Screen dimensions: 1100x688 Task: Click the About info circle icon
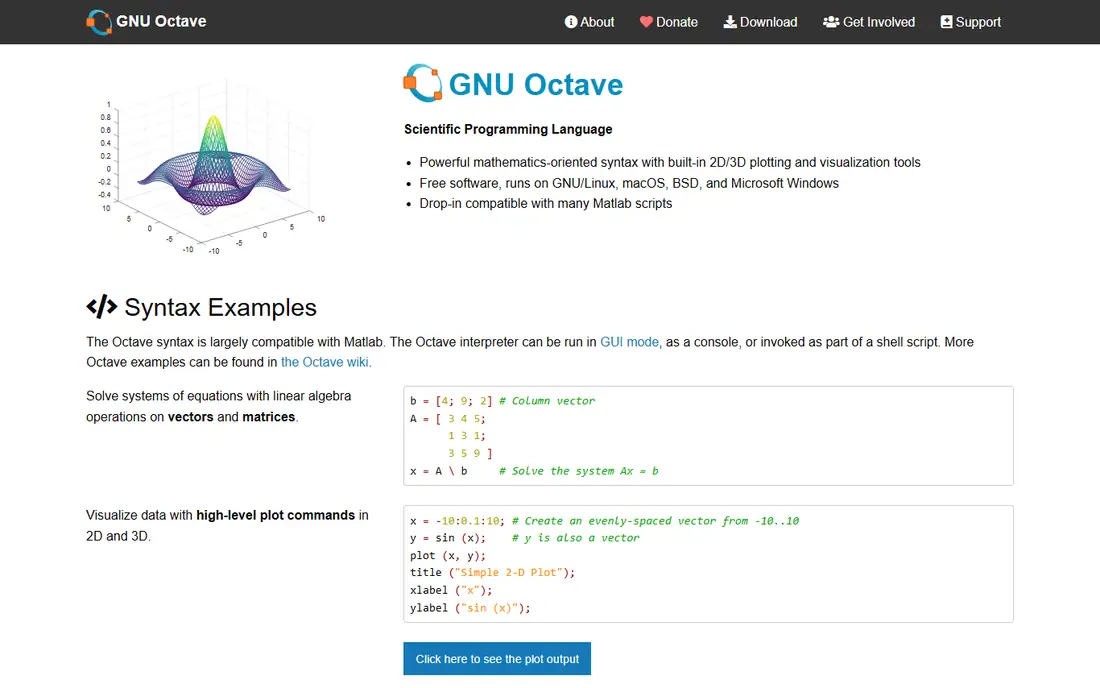point(571,22)
